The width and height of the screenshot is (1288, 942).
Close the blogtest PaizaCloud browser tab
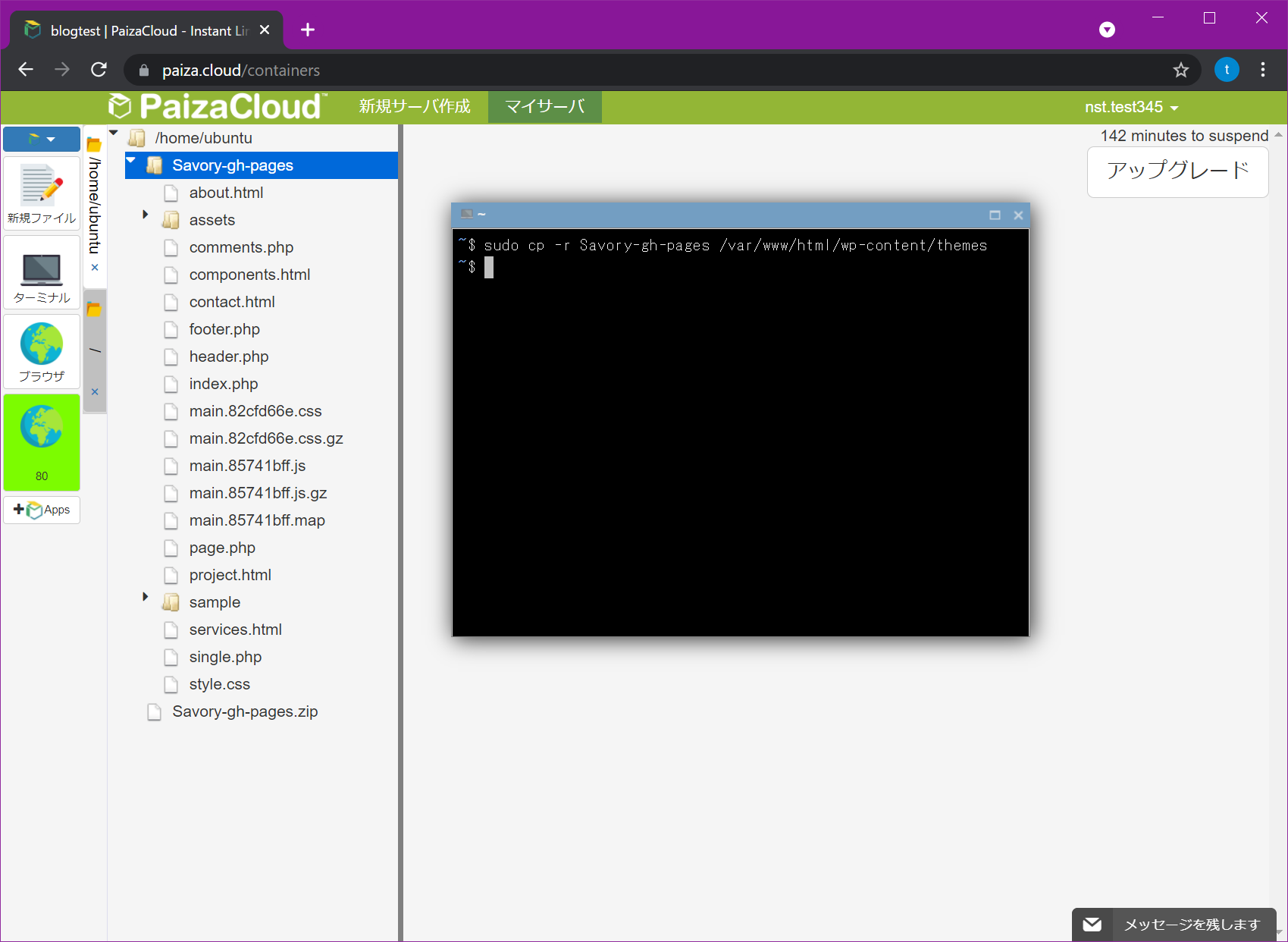pyautogui.click(x=265, y=30)
